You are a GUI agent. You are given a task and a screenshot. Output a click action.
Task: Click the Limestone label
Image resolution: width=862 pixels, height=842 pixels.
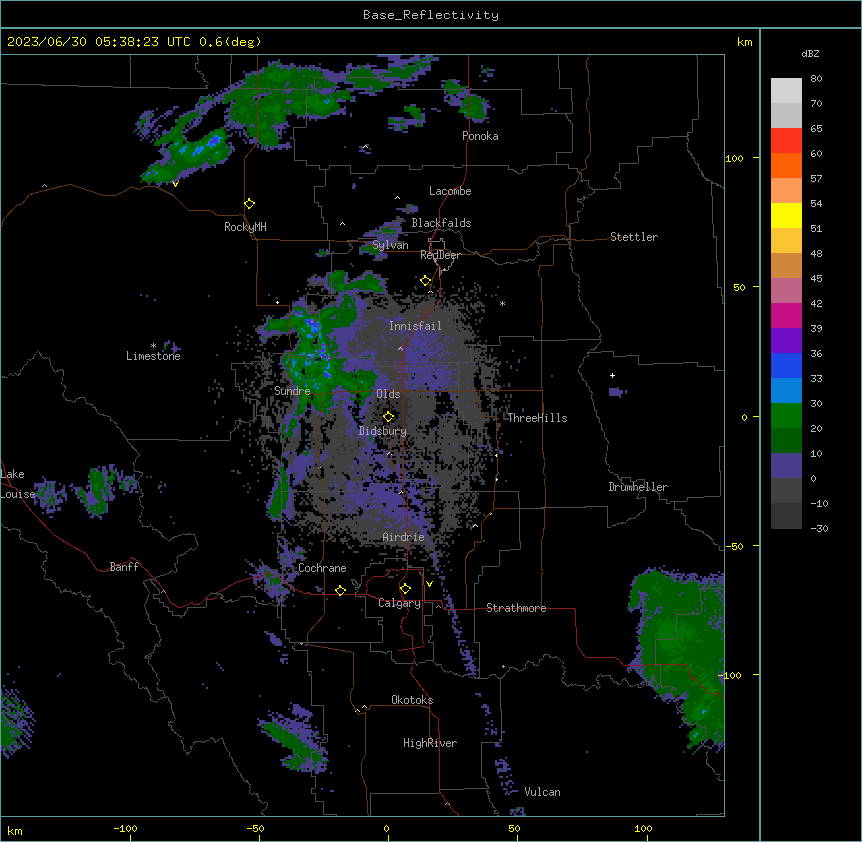[153, 356]
